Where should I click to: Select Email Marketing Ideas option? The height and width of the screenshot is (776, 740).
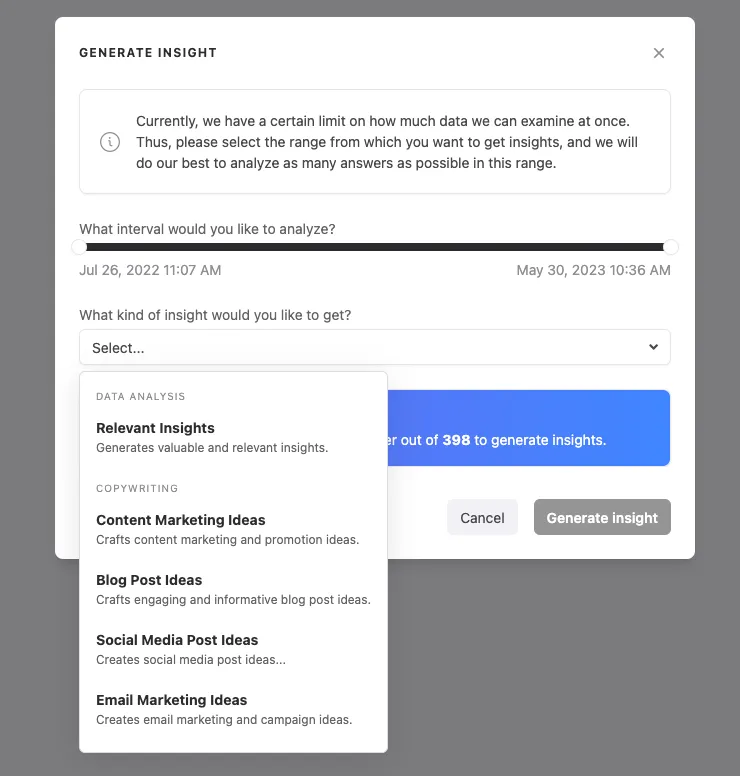(x=233, y=709)
